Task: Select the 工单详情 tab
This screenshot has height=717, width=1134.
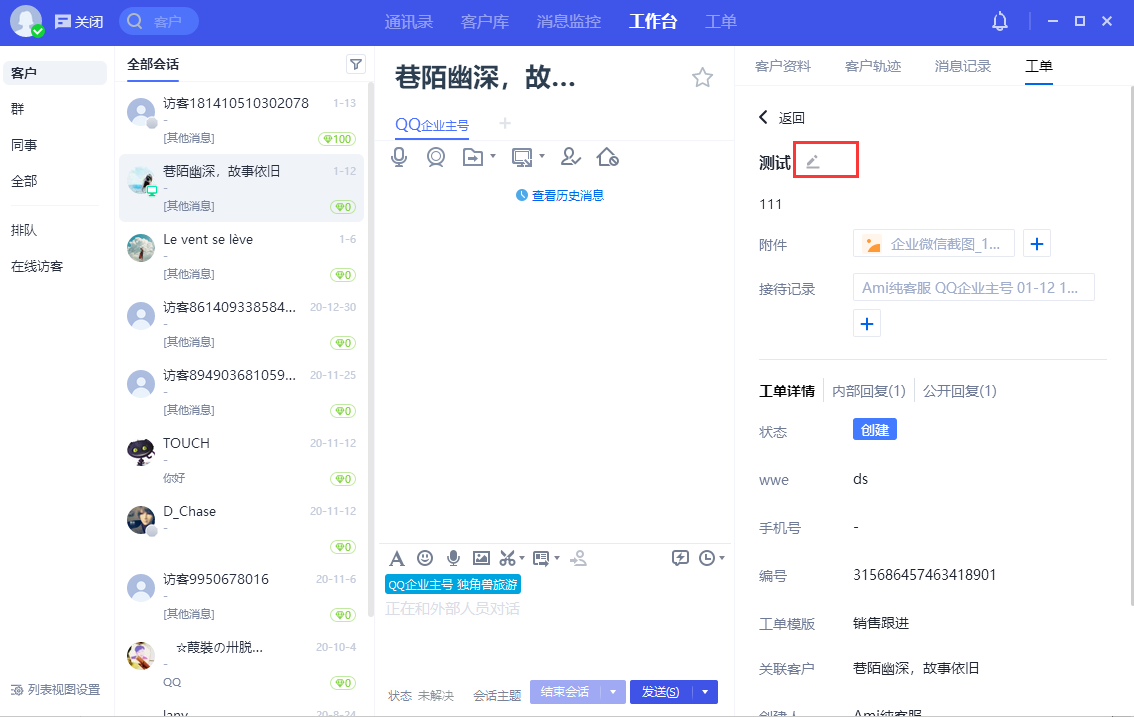Action: (x=787, y=391)
